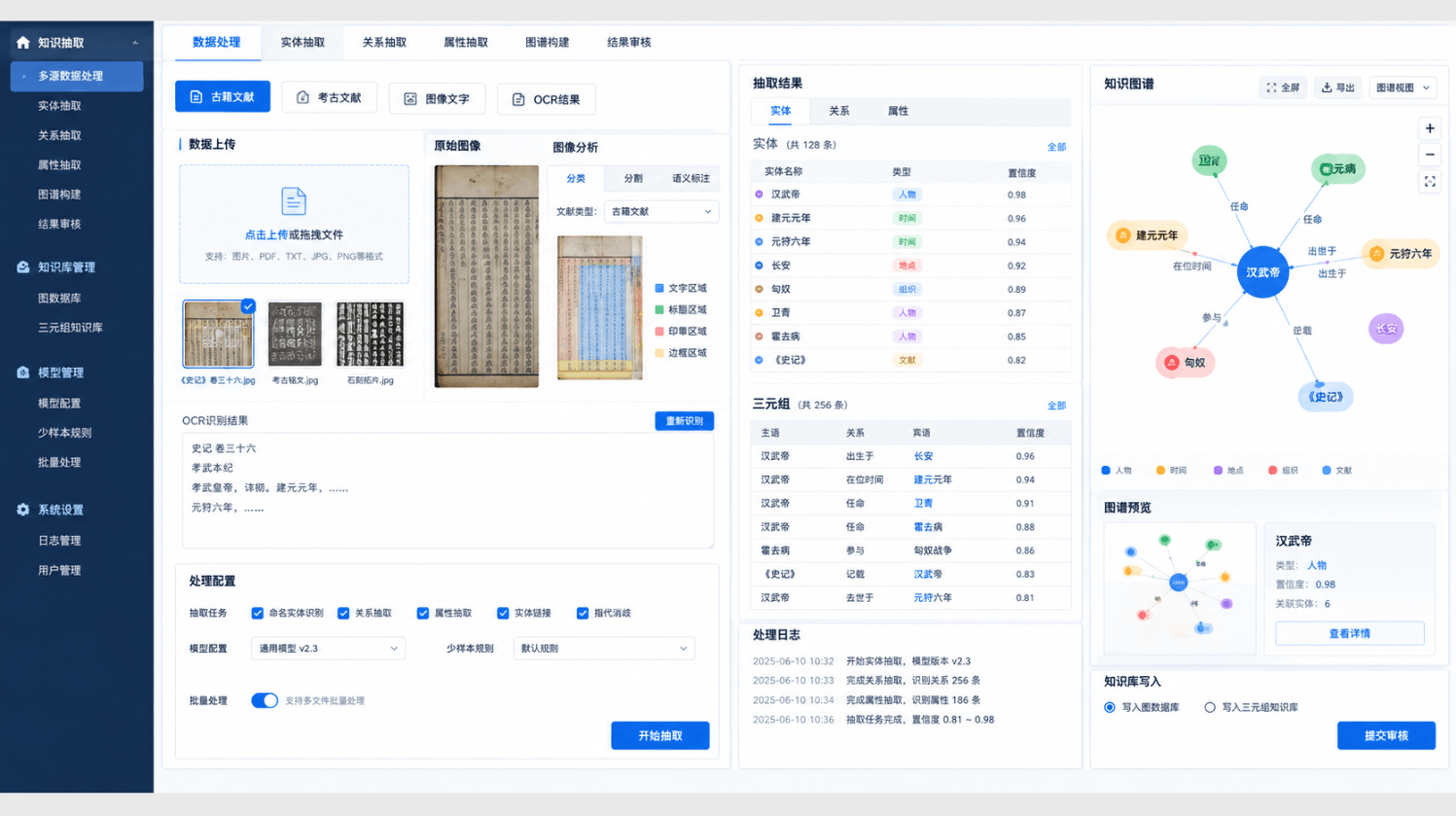The image size is (1456, 816).
Task: Select the 匈奴 graph node
Action: tap(1185, 363)
